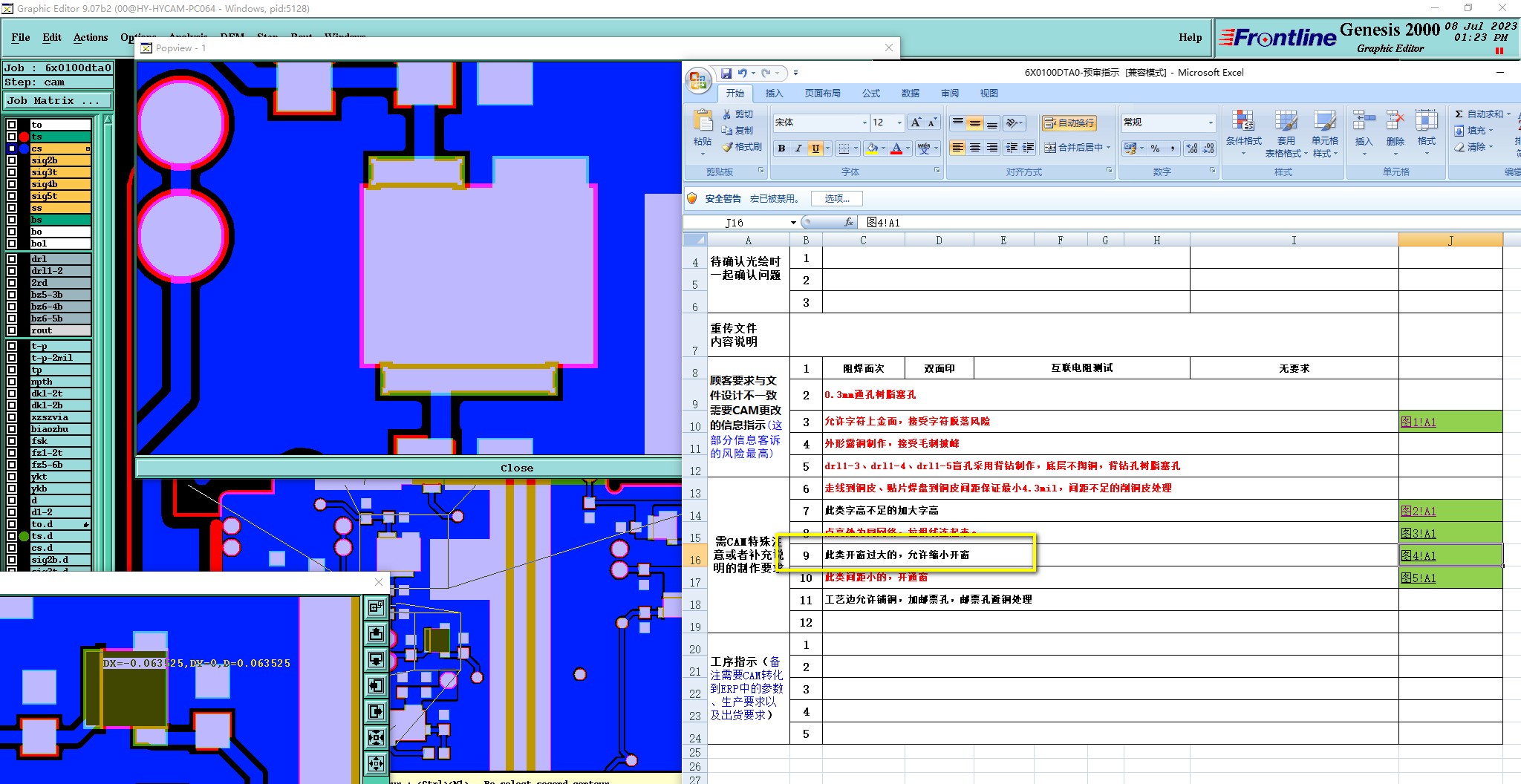Image resolution: width=1521 pixels, height=784 pixels.
Task: Center text horizontally in Excel
Action: click(x=975, y=148)
